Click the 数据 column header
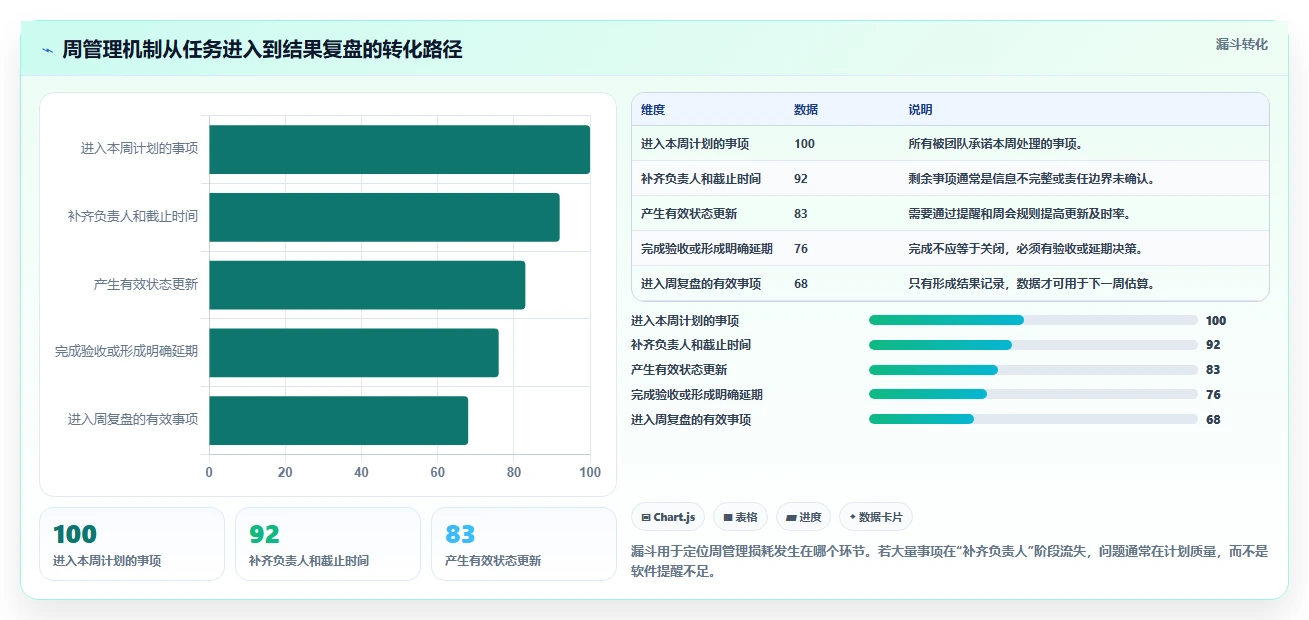 pos(806,110)
